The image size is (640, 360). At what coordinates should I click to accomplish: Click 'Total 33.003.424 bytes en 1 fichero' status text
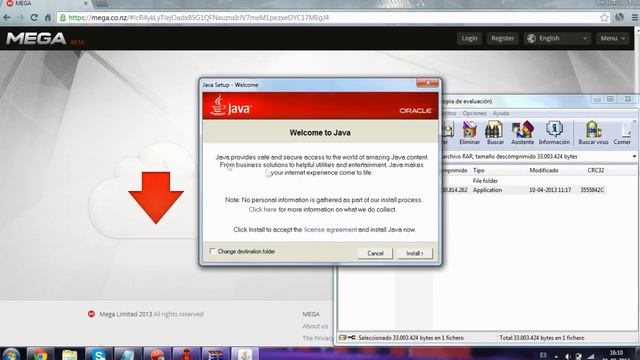click(542, 338)
